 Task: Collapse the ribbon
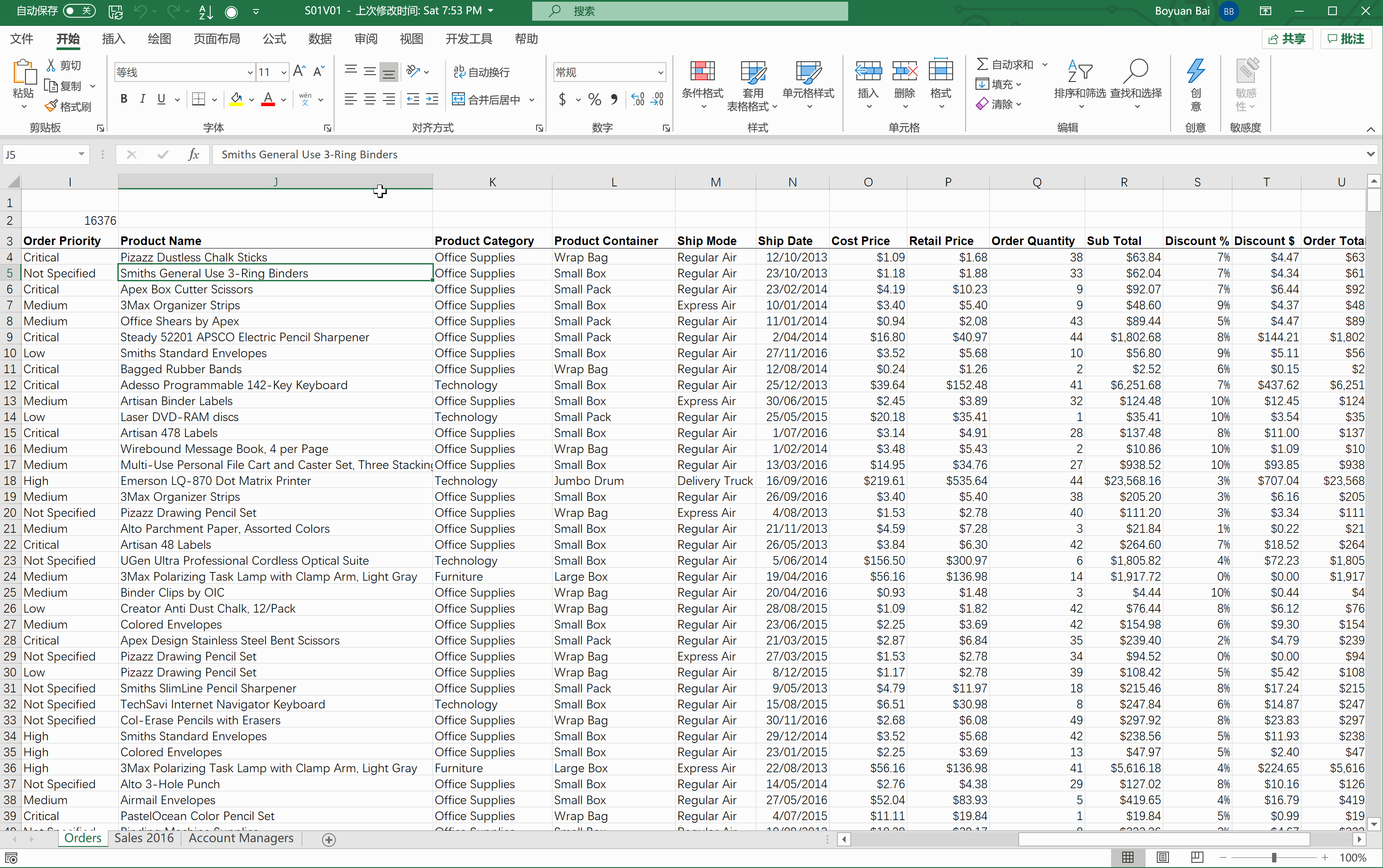coord(1370,130)
